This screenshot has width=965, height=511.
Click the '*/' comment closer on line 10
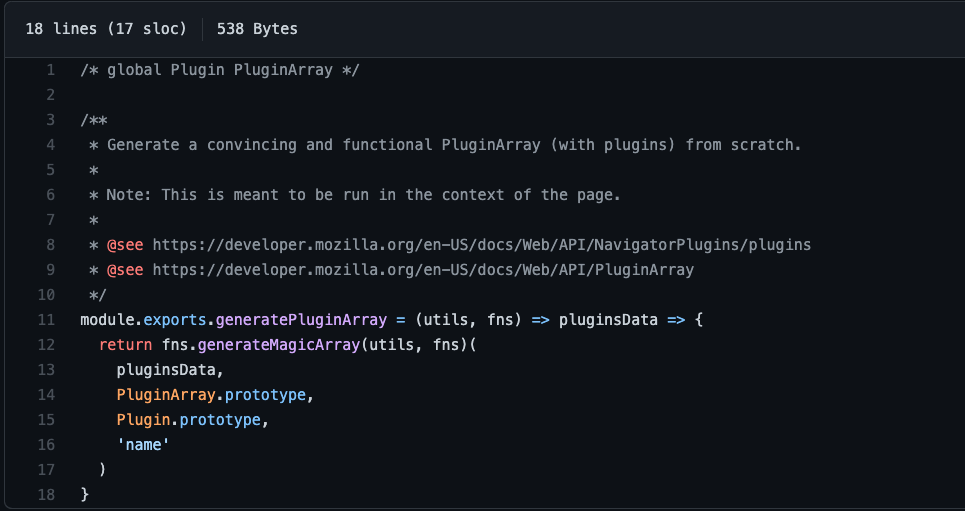point(98,295)
